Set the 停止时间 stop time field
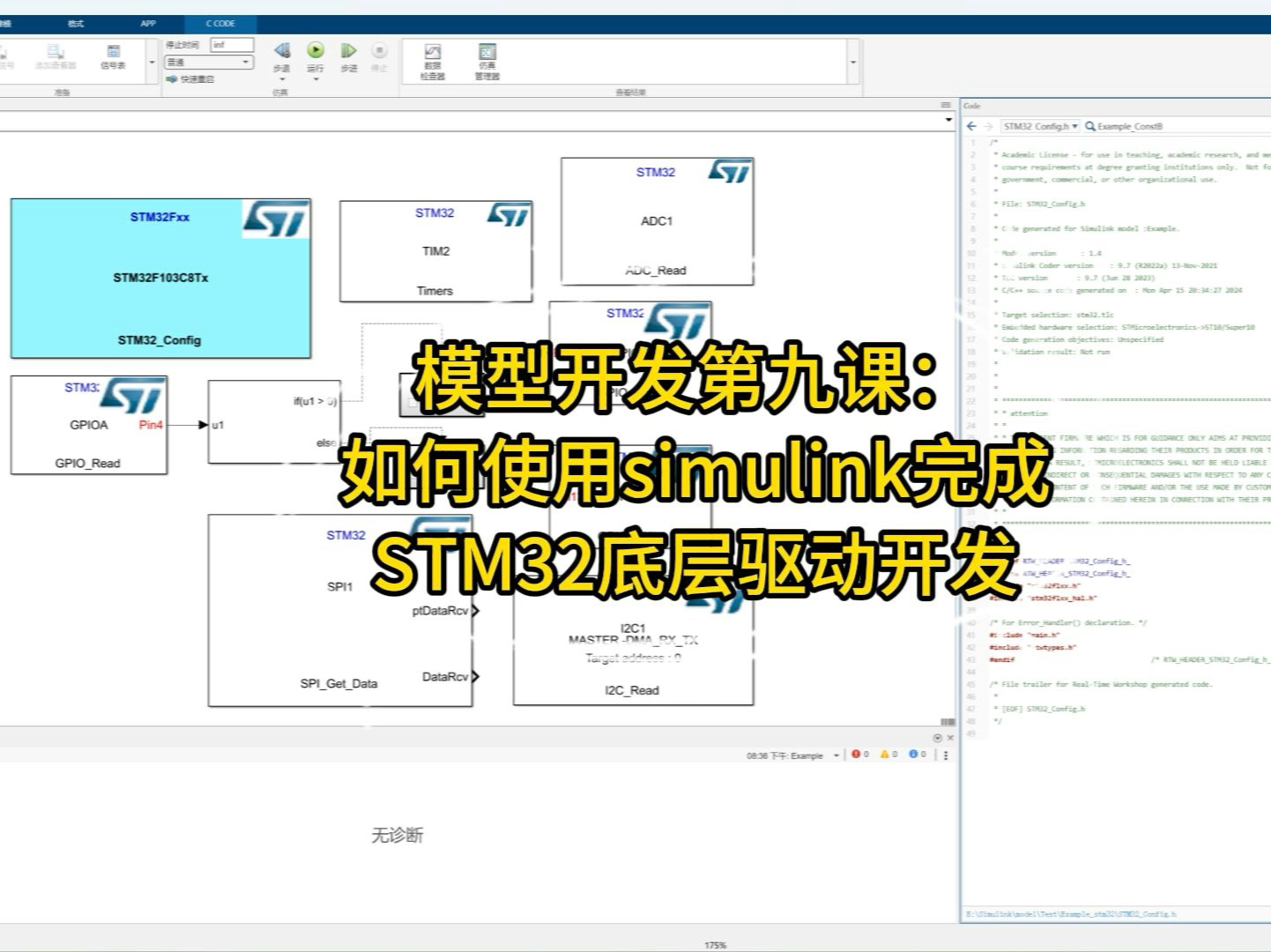 pos(232,44)
